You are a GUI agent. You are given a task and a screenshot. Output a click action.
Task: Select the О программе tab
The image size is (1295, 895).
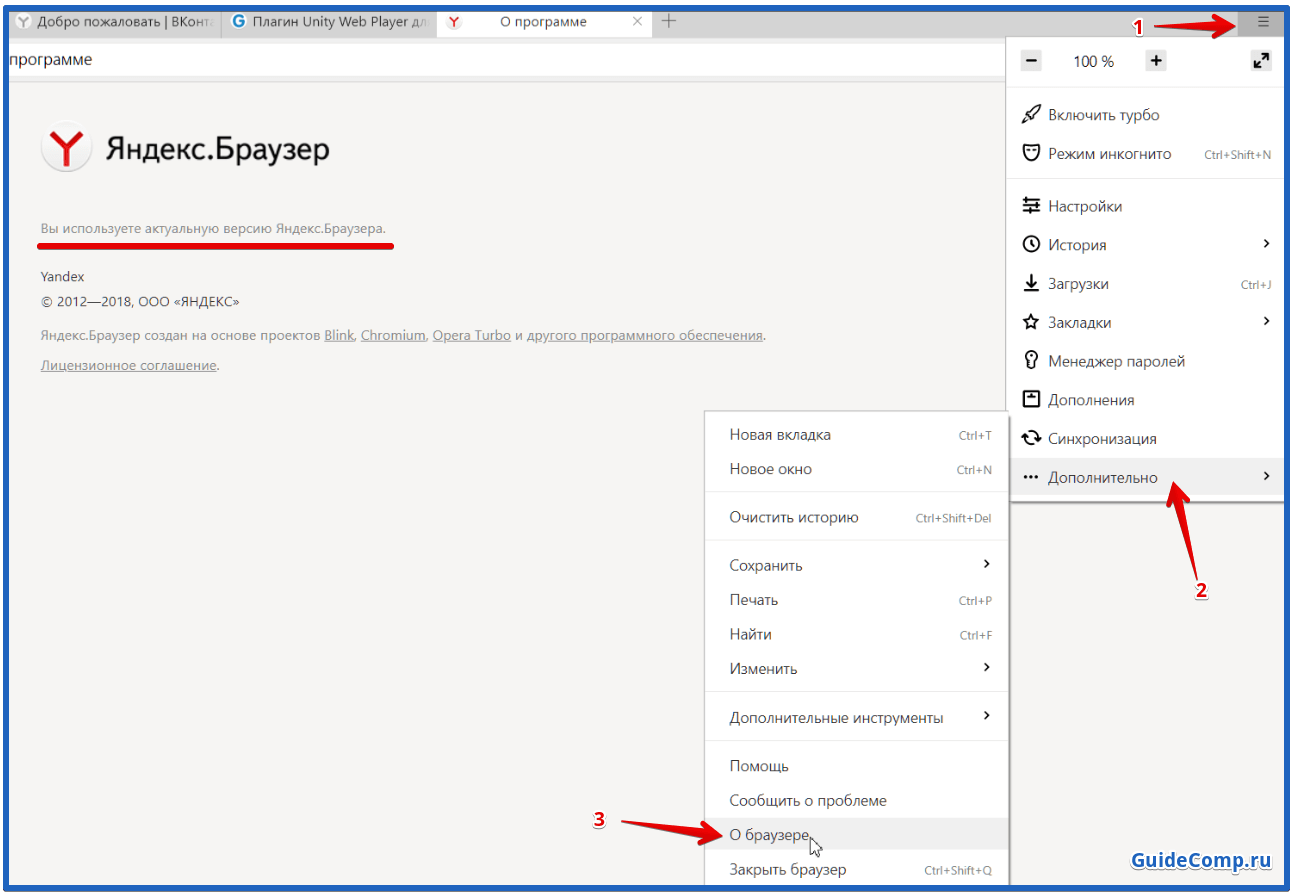(x=545, y=21)
